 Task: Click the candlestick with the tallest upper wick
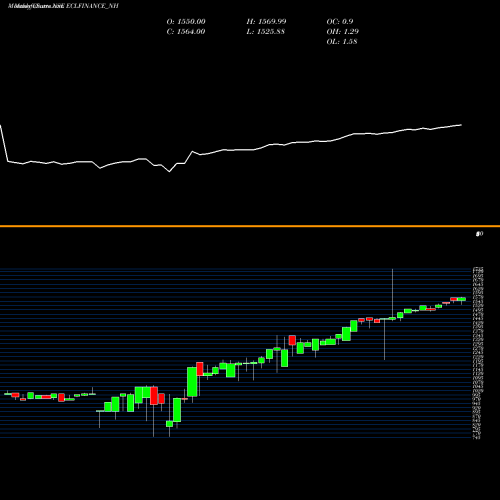pos(392,318)
